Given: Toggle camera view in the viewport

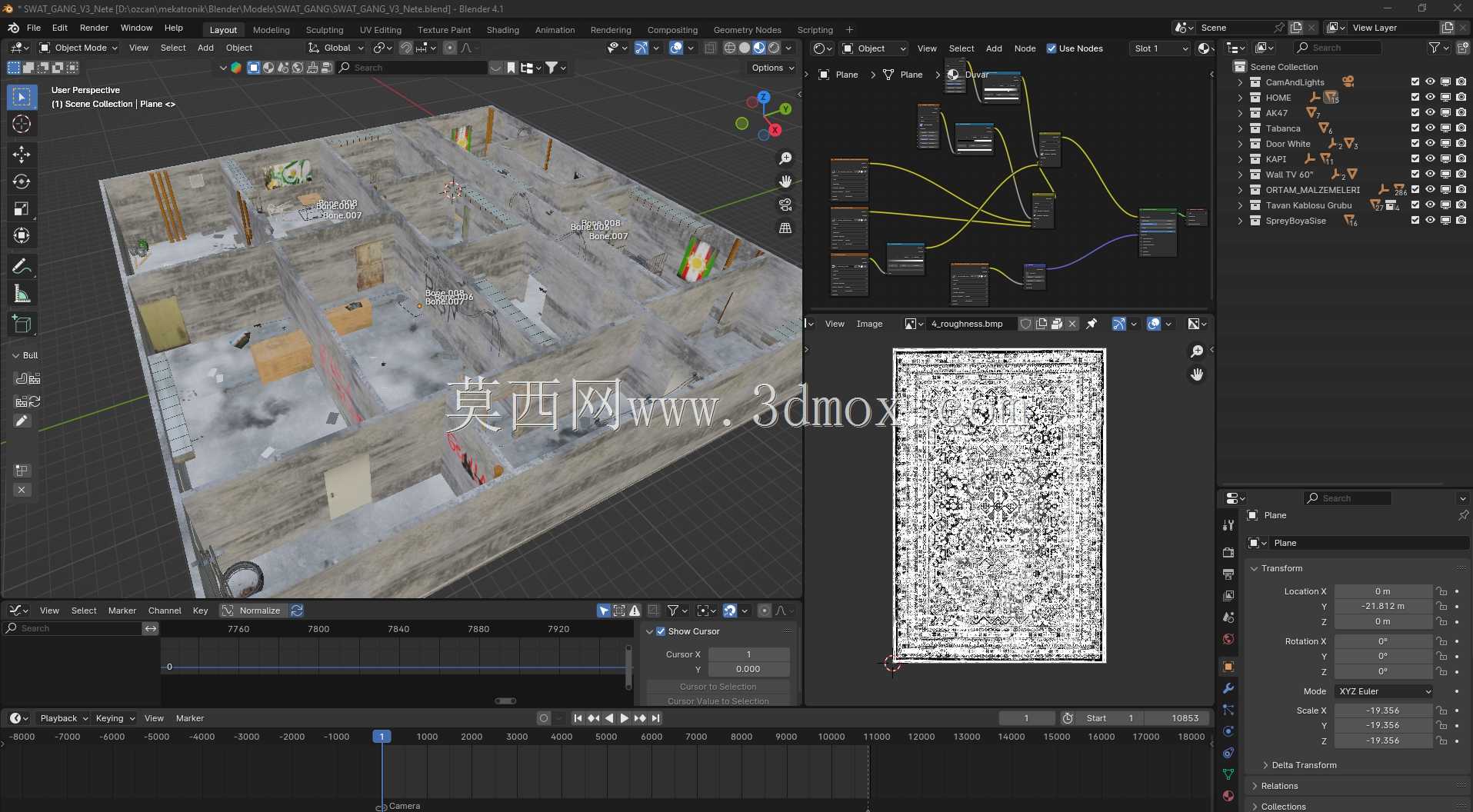Looking at the screenshot, I should 785,205.
